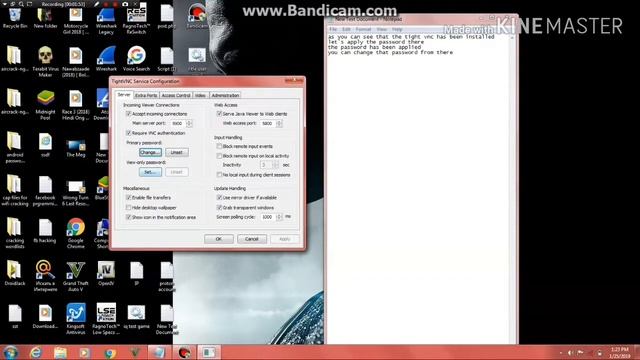Image resolution: width=640 pixels, height=360 pixels.
Task: Click the primary password Unset button
Action: [177, 152]
